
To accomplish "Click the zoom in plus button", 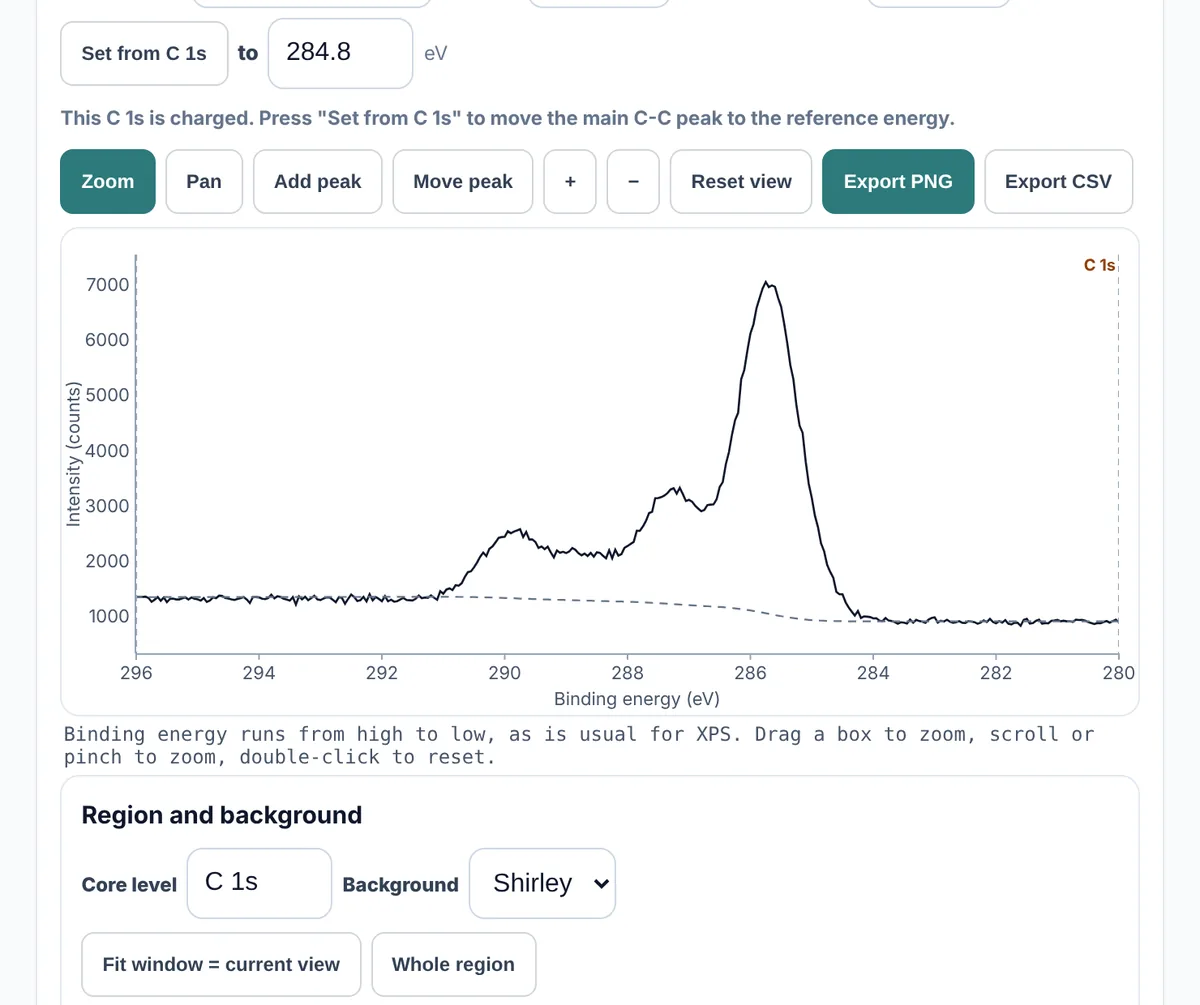I will point(570,181).
